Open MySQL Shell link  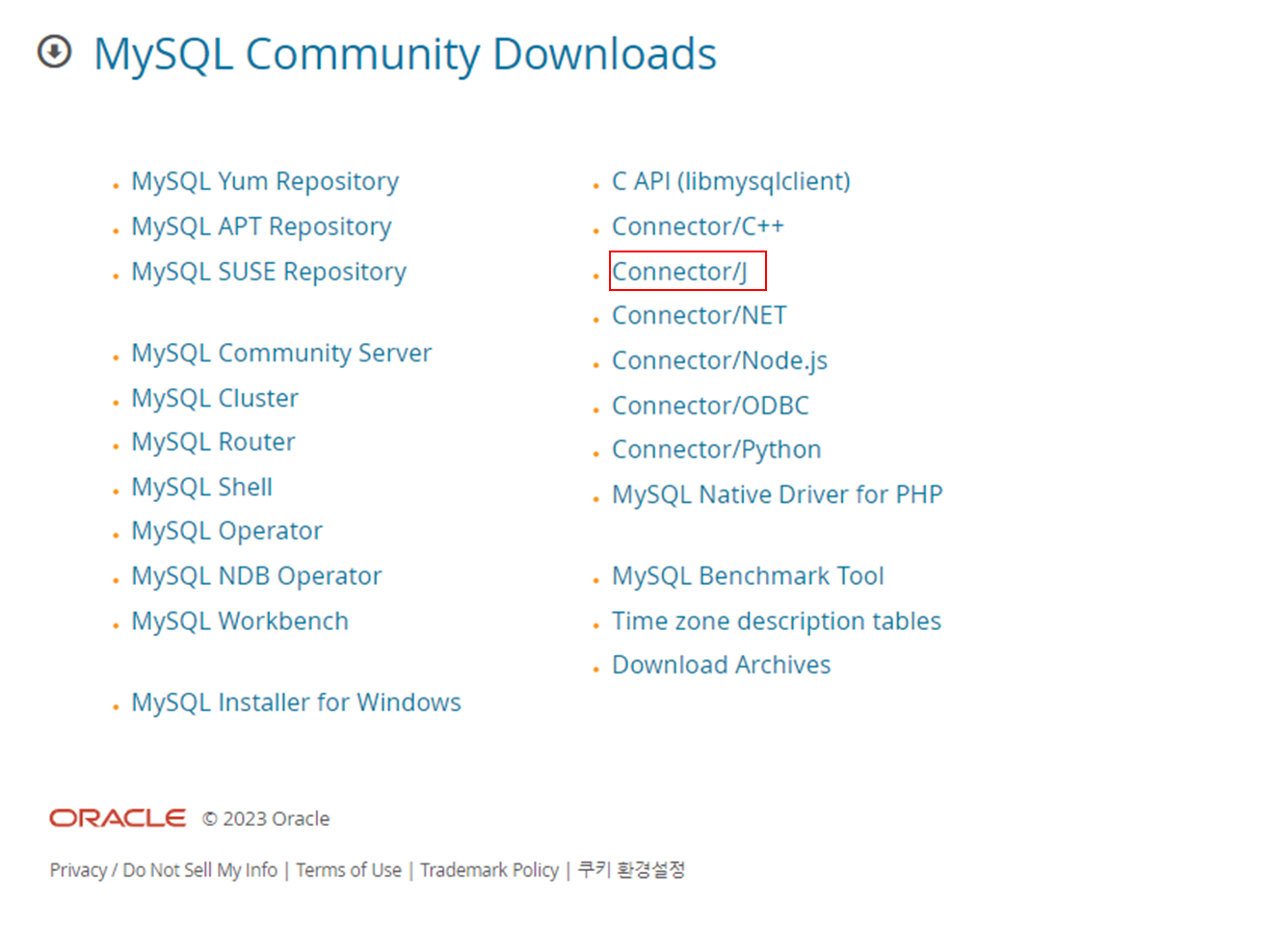coord(201,487)
